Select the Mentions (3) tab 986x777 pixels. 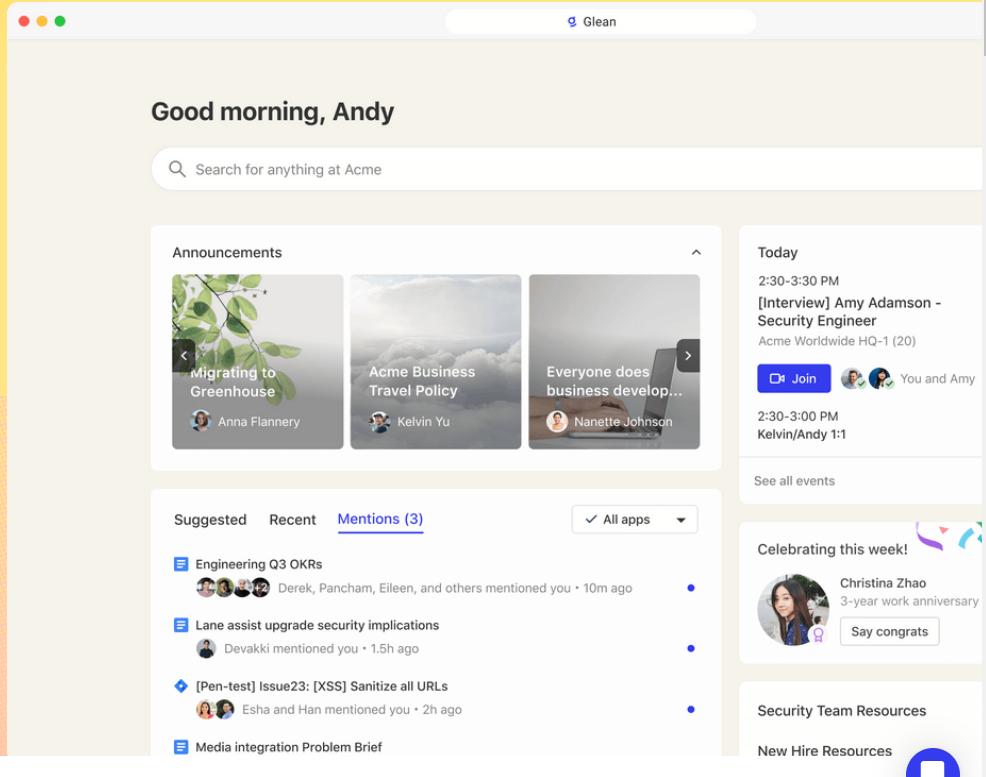(380, 519)
